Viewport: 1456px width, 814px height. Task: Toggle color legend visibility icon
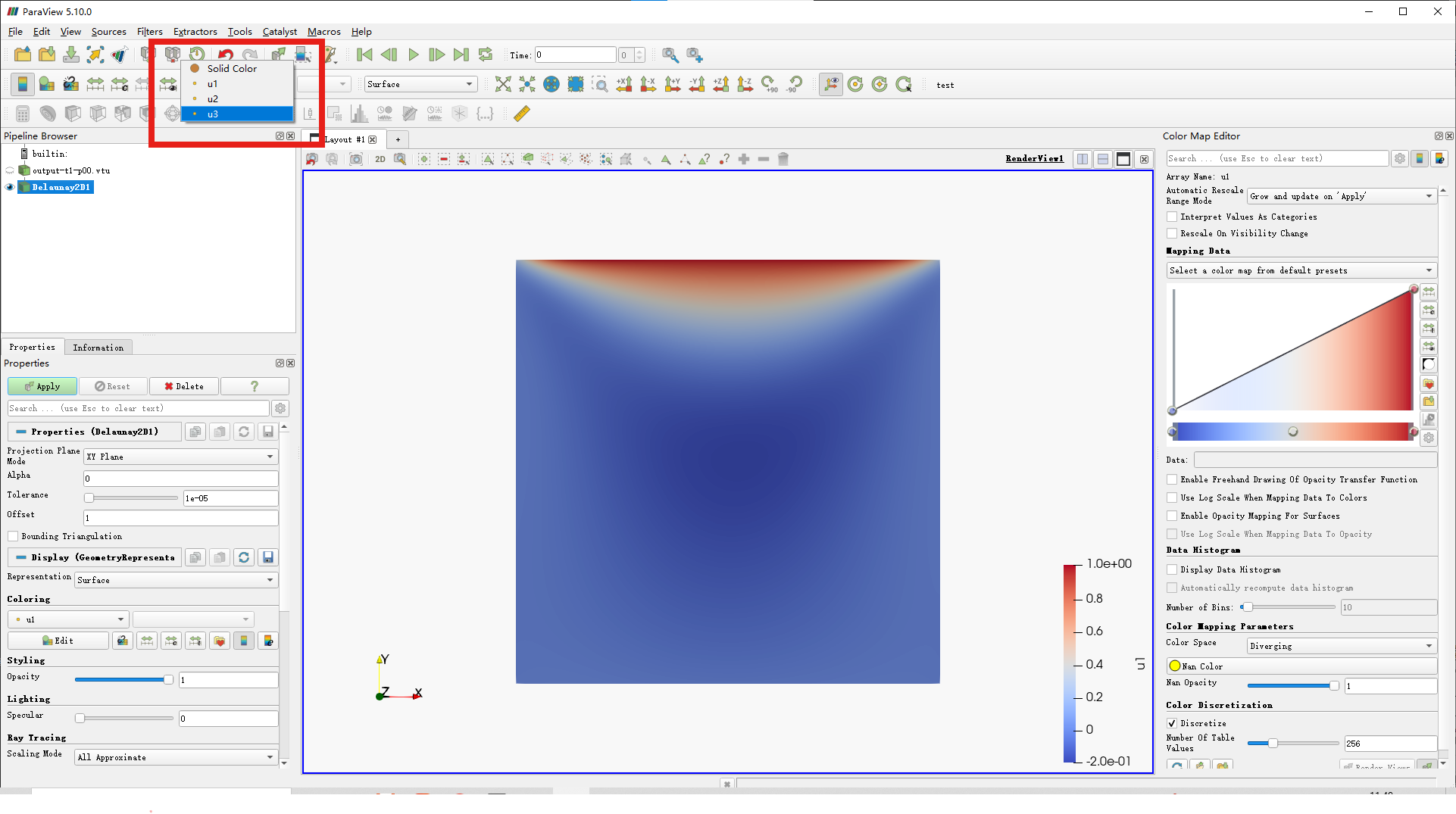(x=22, y=84)
